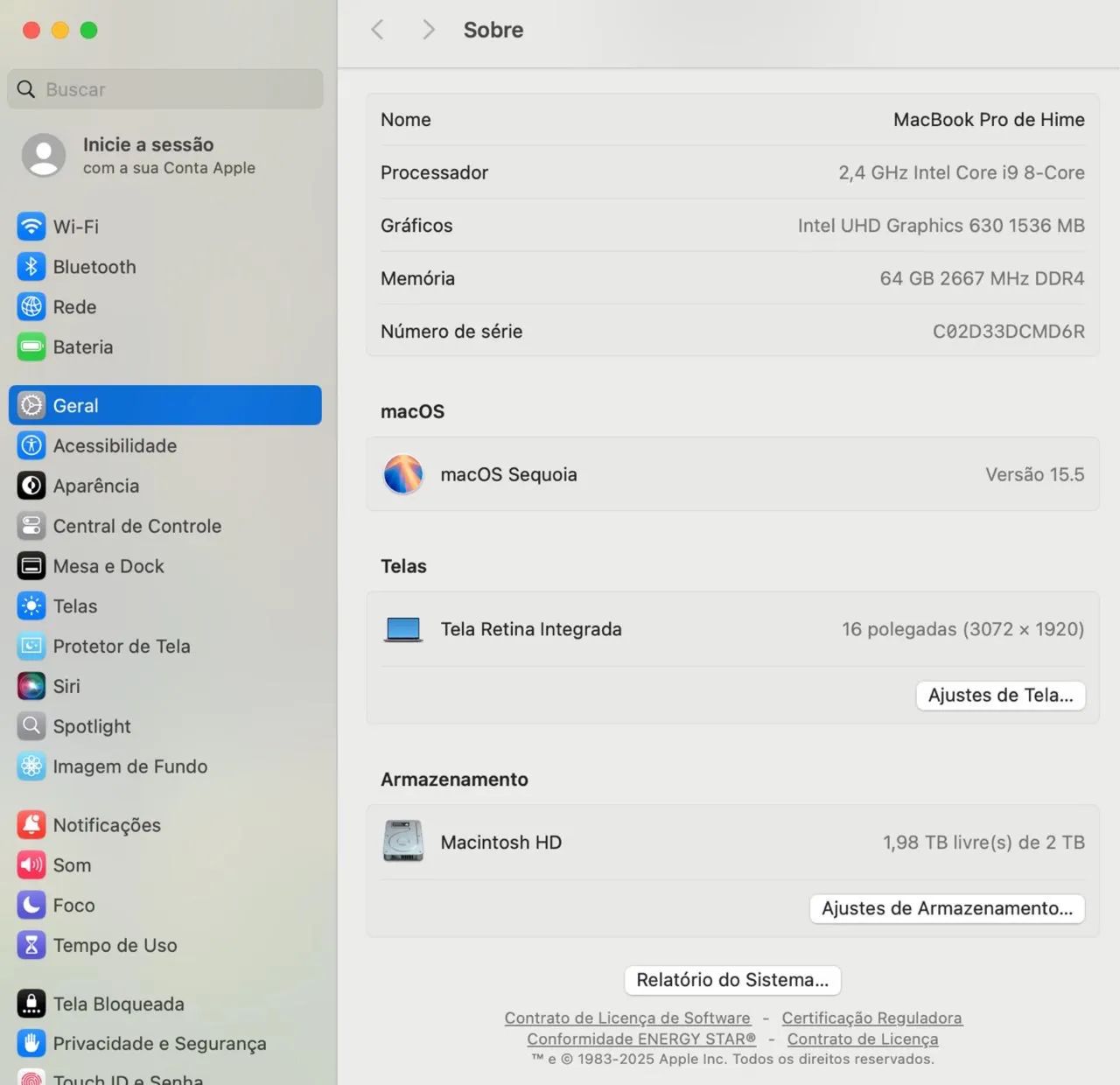Click the name MacBook Pro de Hime

pos(989,120)
